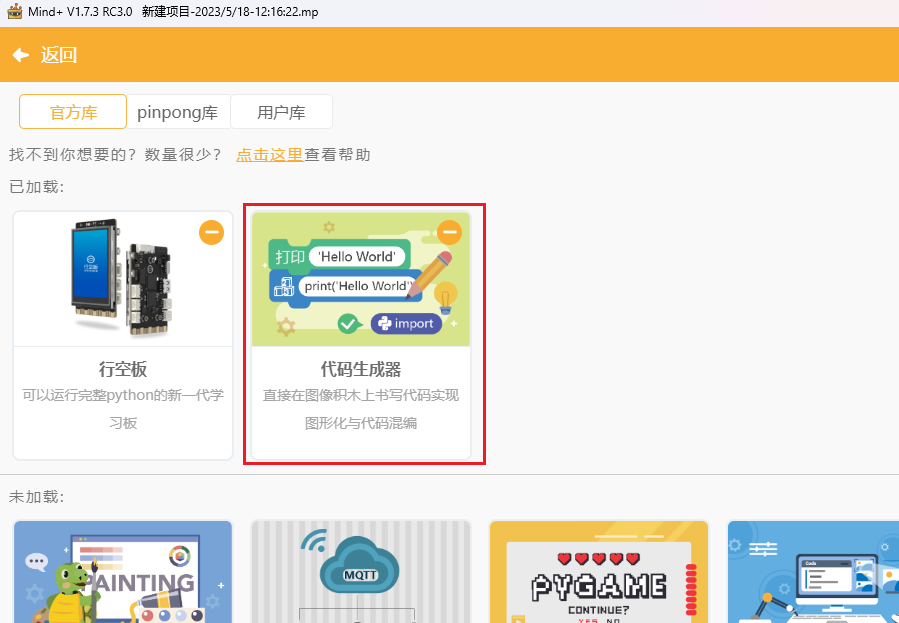Open the 用户库 tab
Viewport: 899px width, 623px height.
[281, 112]
